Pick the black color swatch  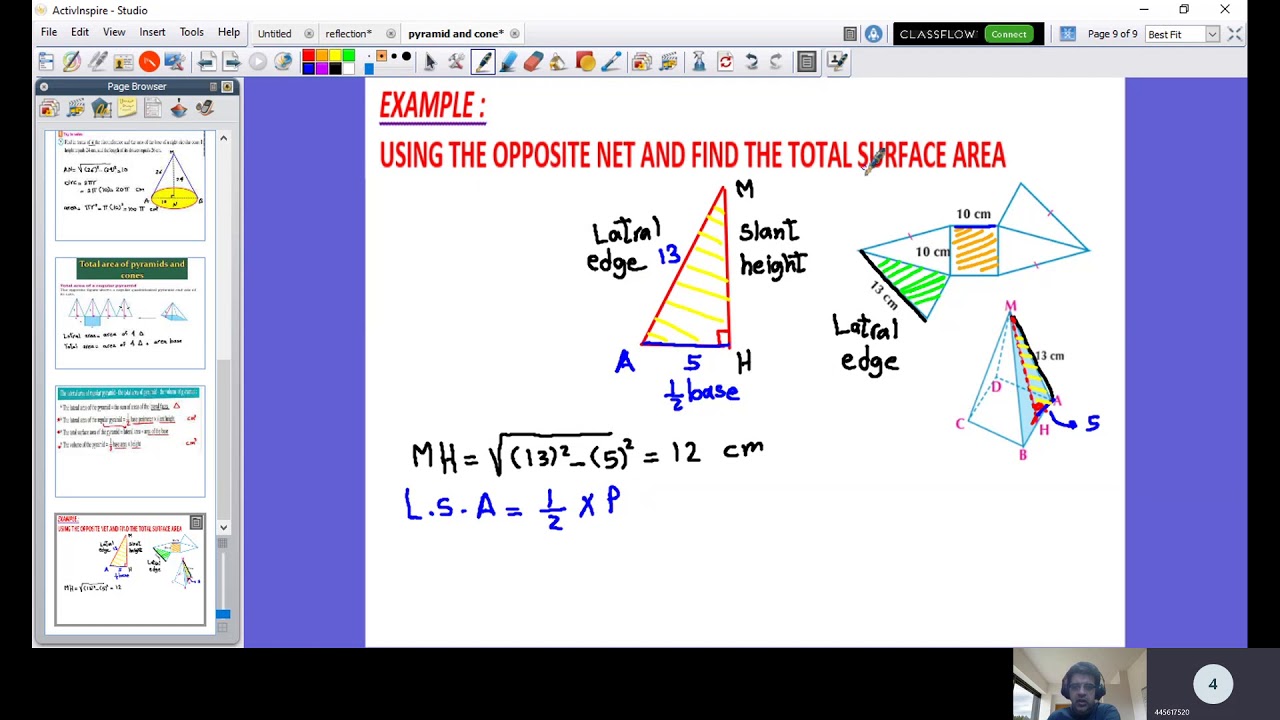[335, 68]
